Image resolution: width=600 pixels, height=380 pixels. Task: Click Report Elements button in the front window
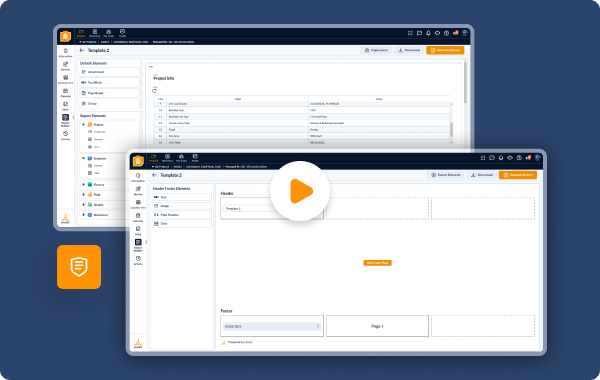click(445, 175)
